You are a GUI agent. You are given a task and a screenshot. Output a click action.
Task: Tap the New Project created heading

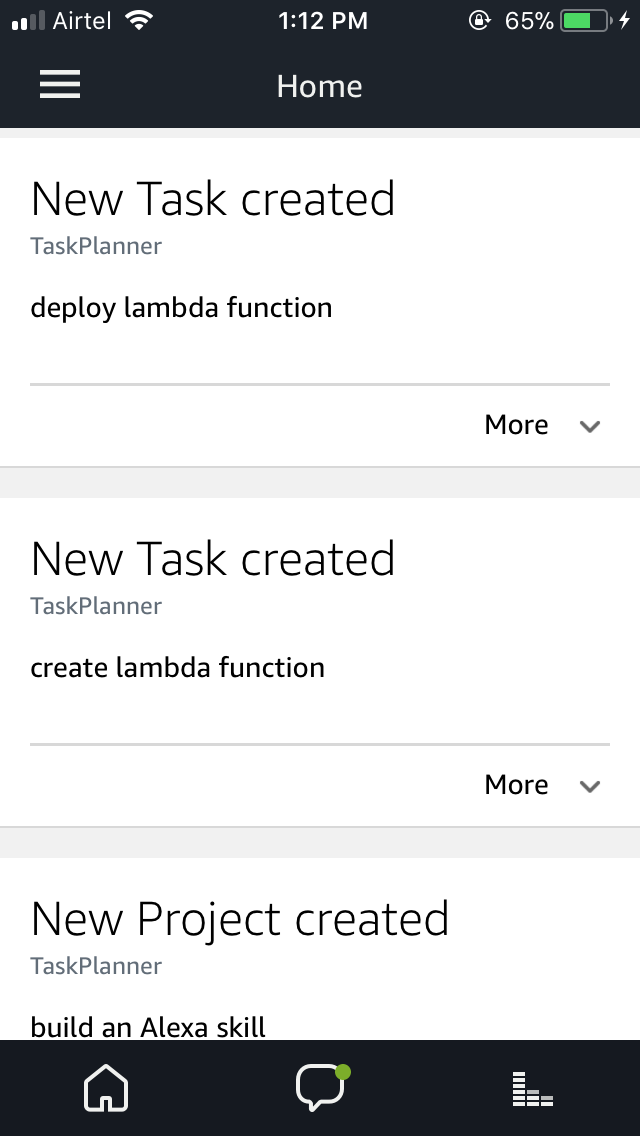[240, 917]
